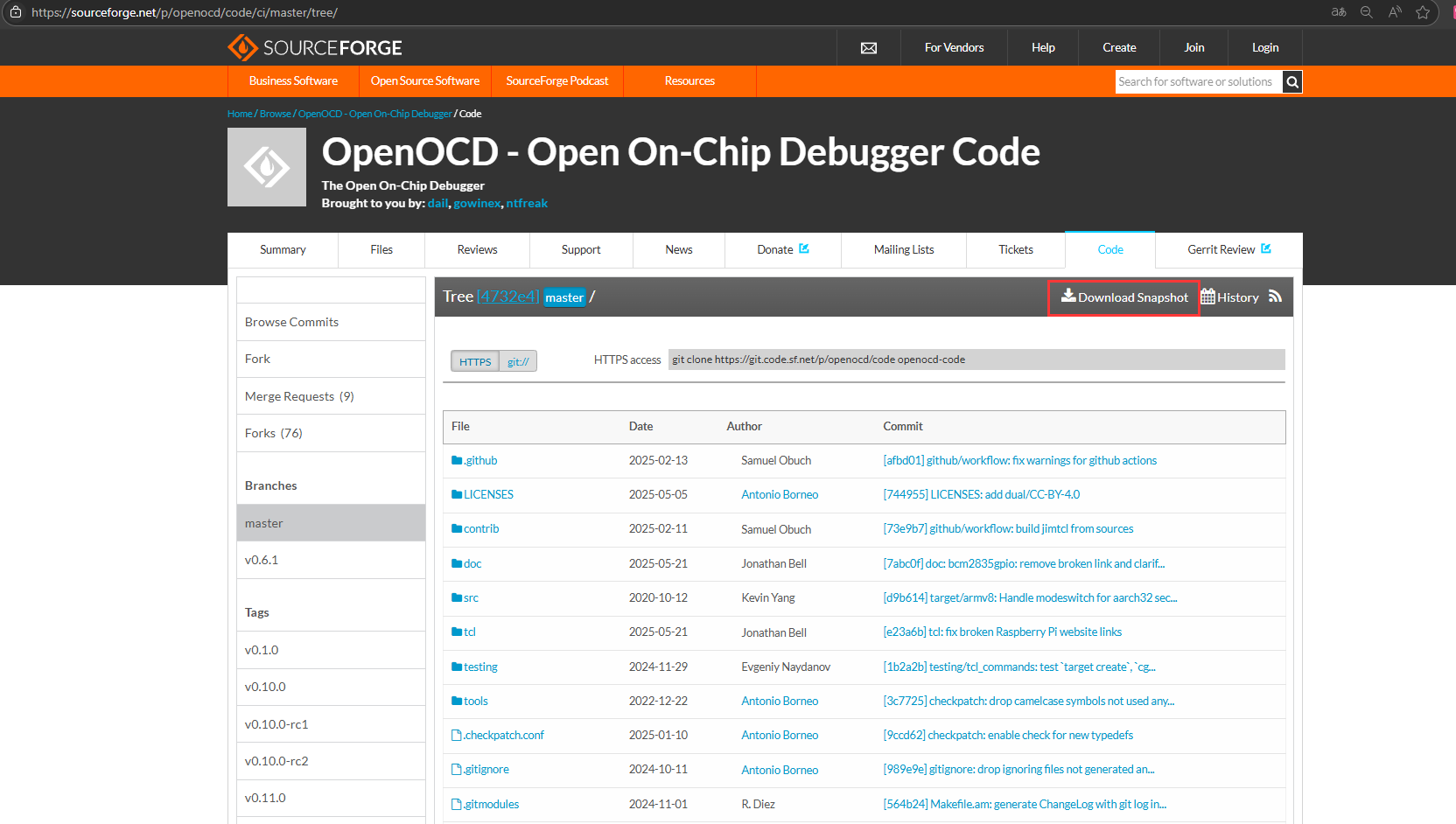Viewport: 1456px width, 824px height.
Task: Open commit afbd01 github/workflow link
Action: pyautogui.click(x=1019, y=460)
